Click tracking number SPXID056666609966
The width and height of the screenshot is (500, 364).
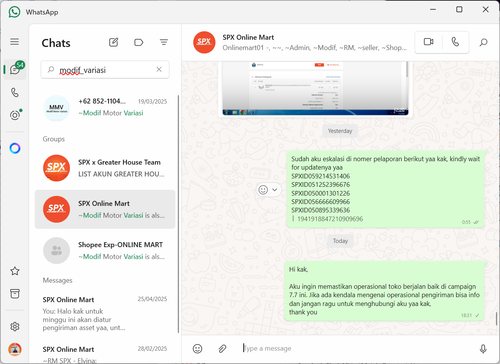coord(320,202)
